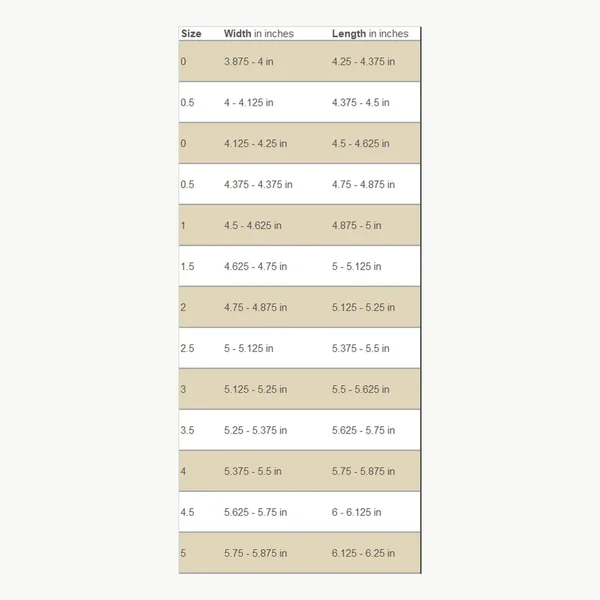This screenshot has height=600, width=600.
Task: Select the size 1.5 row label
Action: coord(188,266)
